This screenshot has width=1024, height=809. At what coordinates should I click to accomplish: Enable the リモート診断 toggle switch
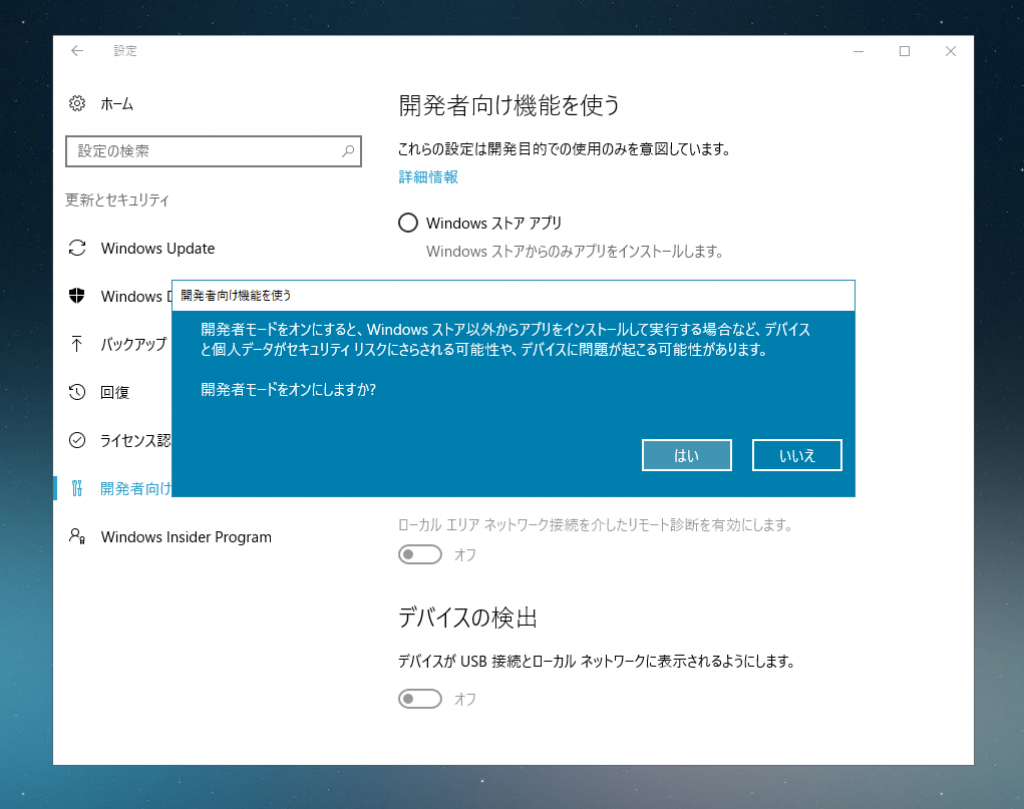420,554
